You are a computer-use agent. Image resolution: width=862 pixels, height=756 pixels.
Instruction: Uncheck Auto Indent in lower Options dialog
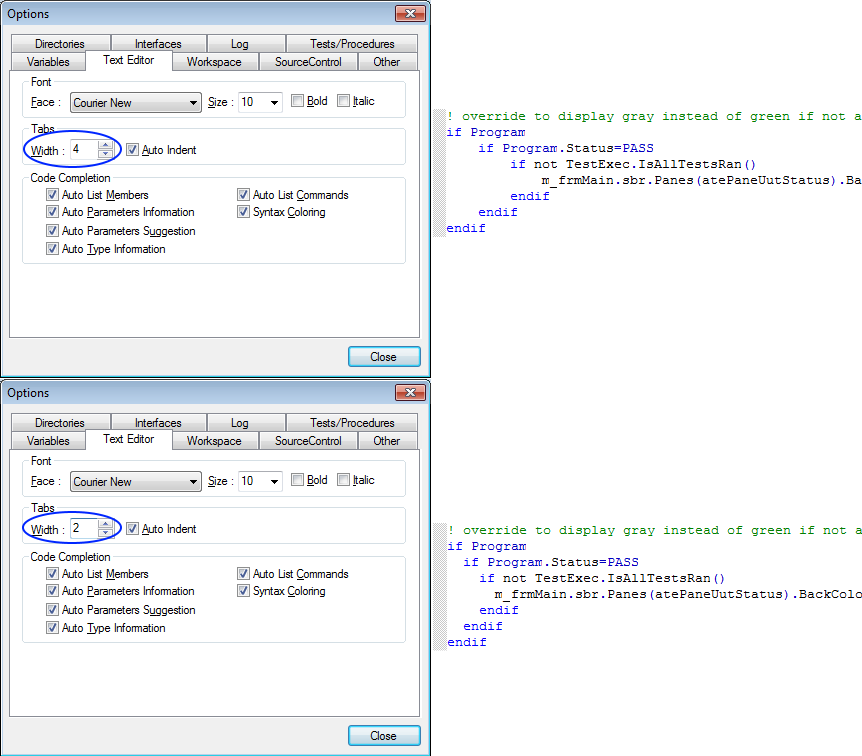[x=132, y=528]
